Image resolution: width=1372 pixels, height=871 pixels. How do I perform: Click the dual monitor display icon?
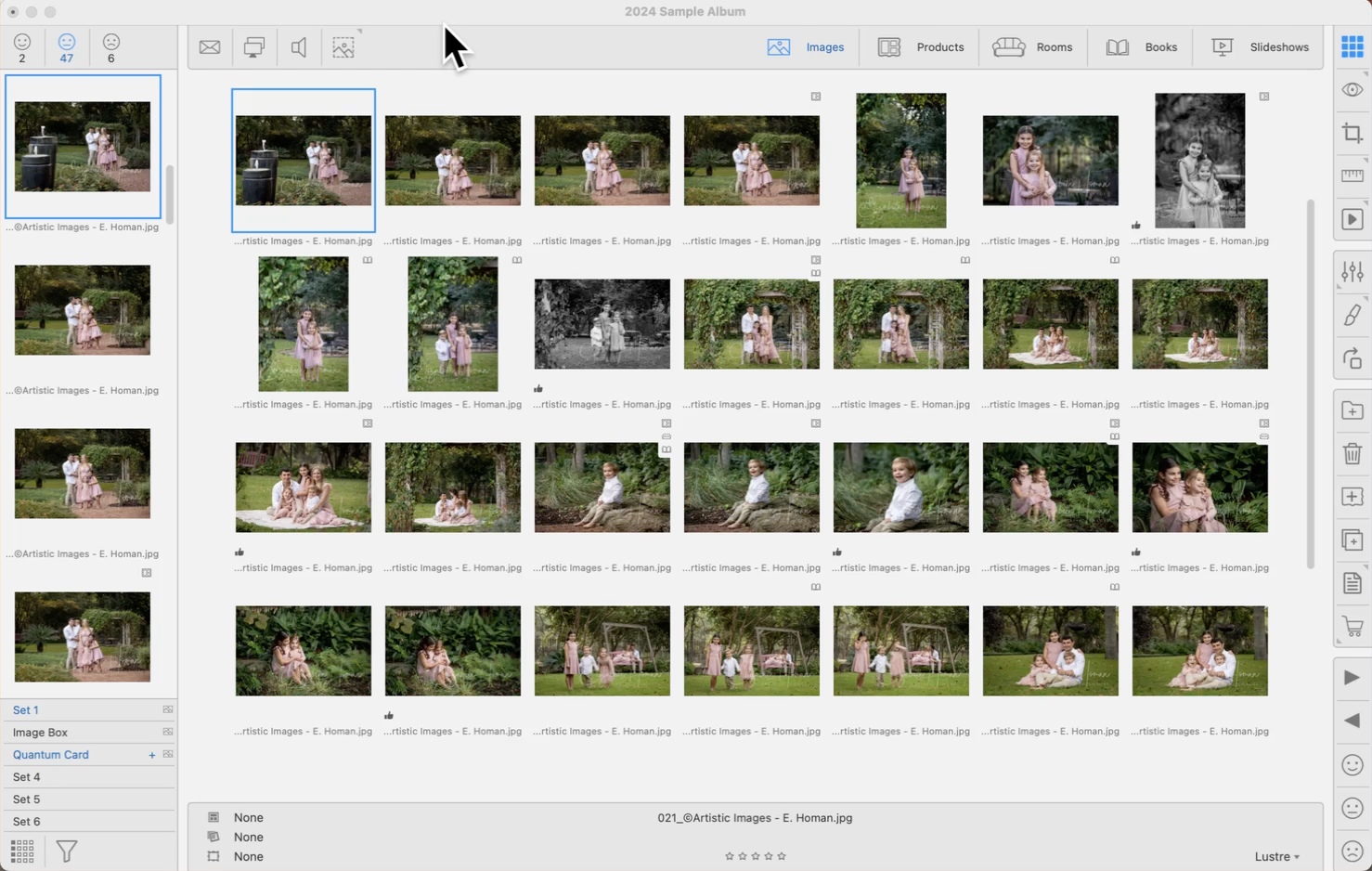[254, 47]
